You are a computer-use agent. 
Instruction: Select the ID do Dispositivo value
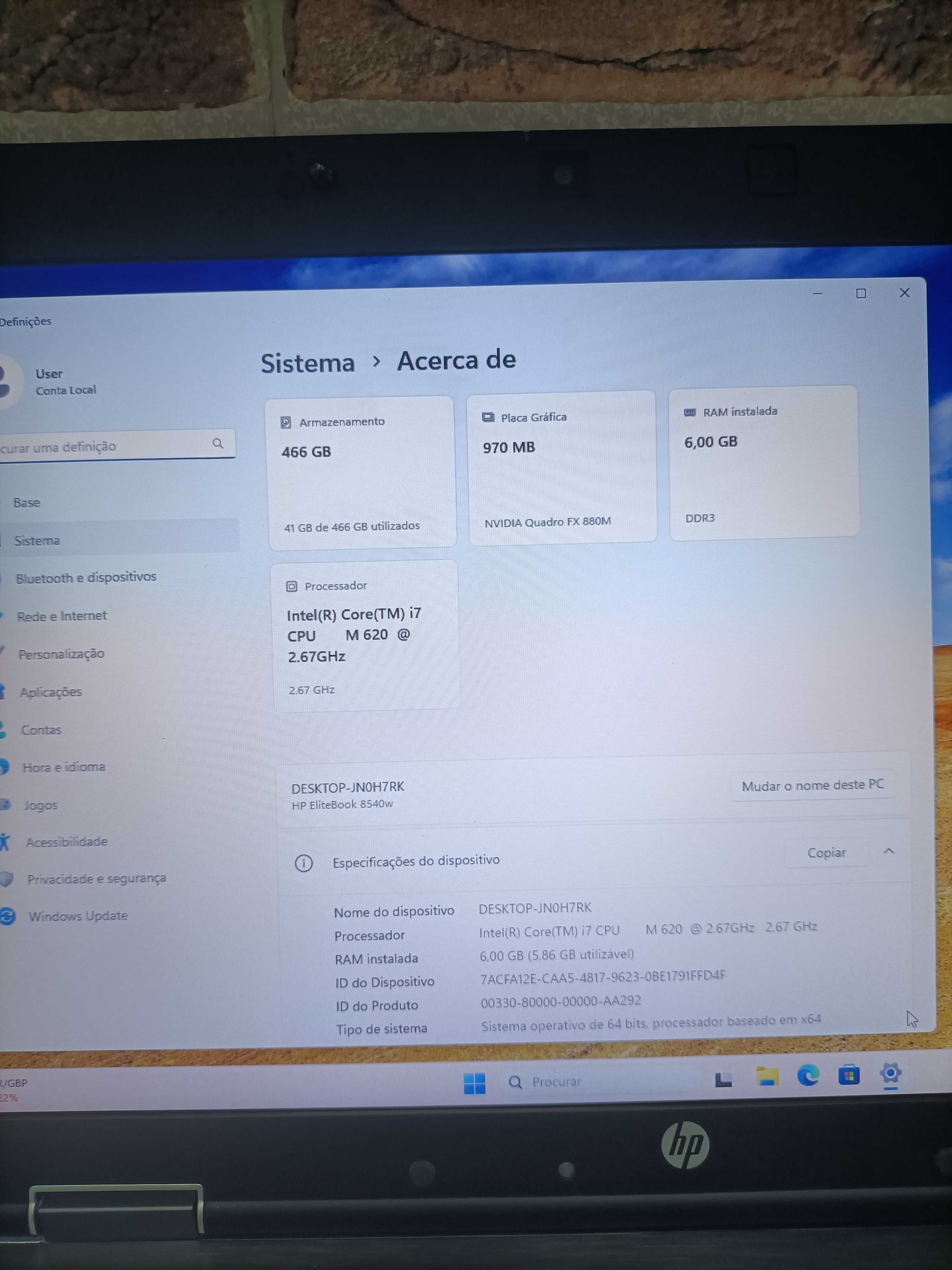[x=603, y=977]
